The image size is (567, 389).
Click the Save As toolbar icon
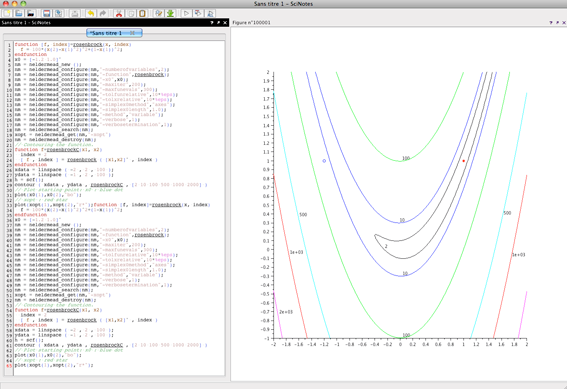click(x=58, y=13)
